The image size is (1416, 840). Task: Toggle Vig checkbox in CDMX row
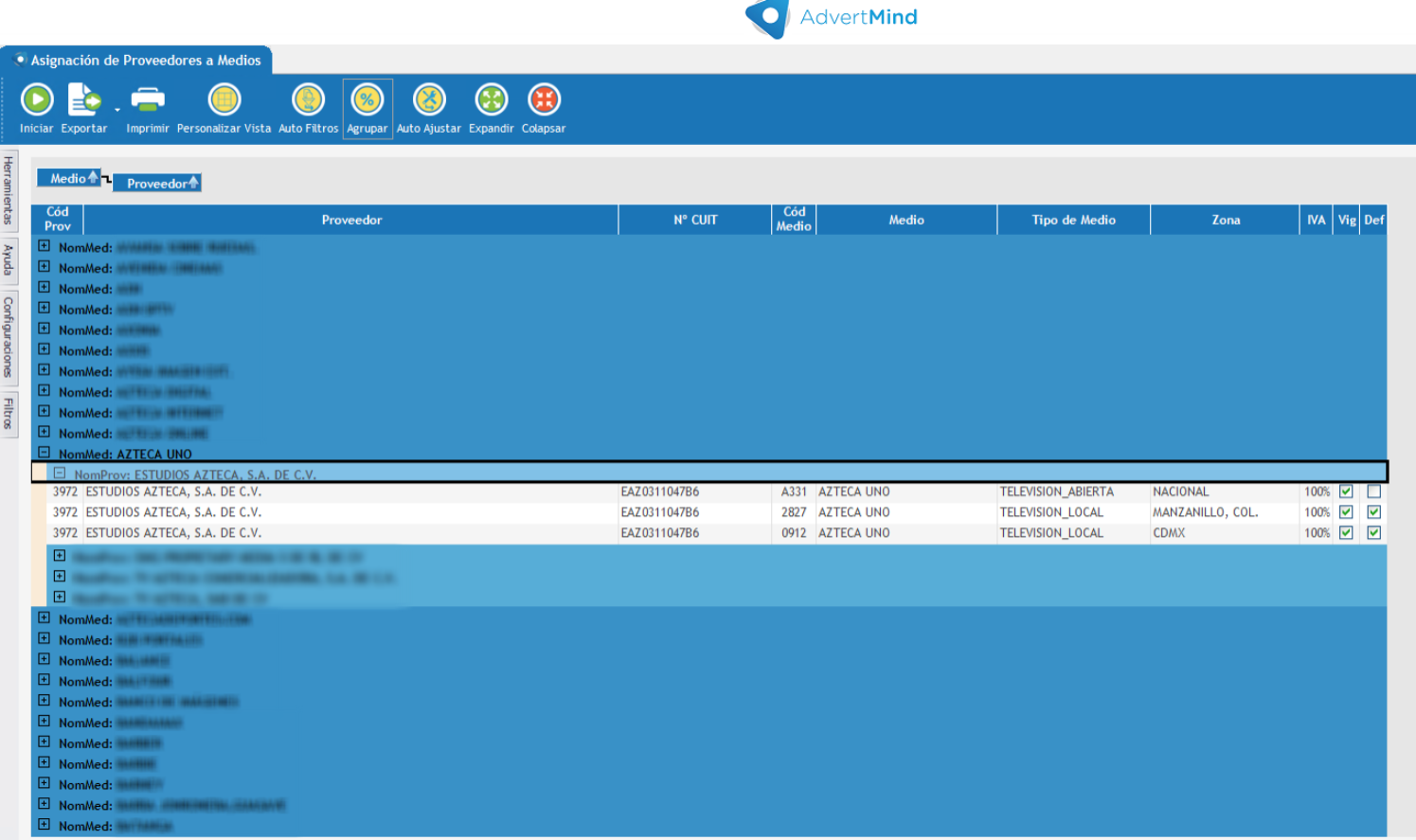[x=1346, y=533]
